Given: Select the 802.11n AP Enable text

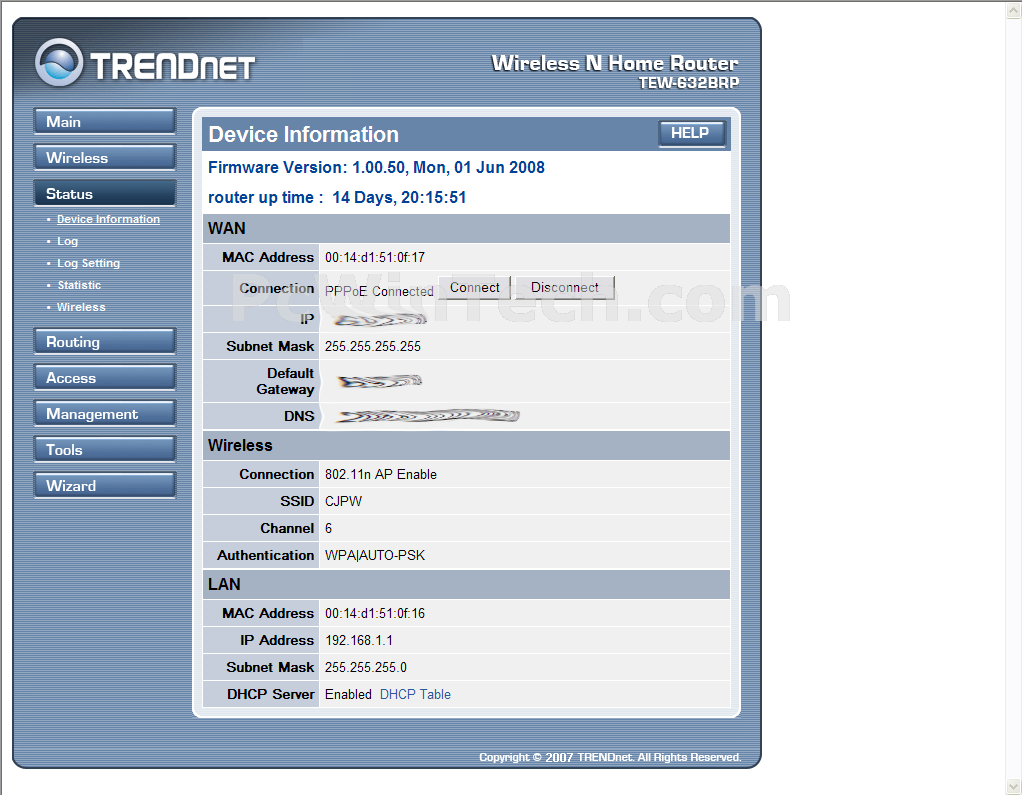Looking at the screenshot, I should tap(381, 474).
